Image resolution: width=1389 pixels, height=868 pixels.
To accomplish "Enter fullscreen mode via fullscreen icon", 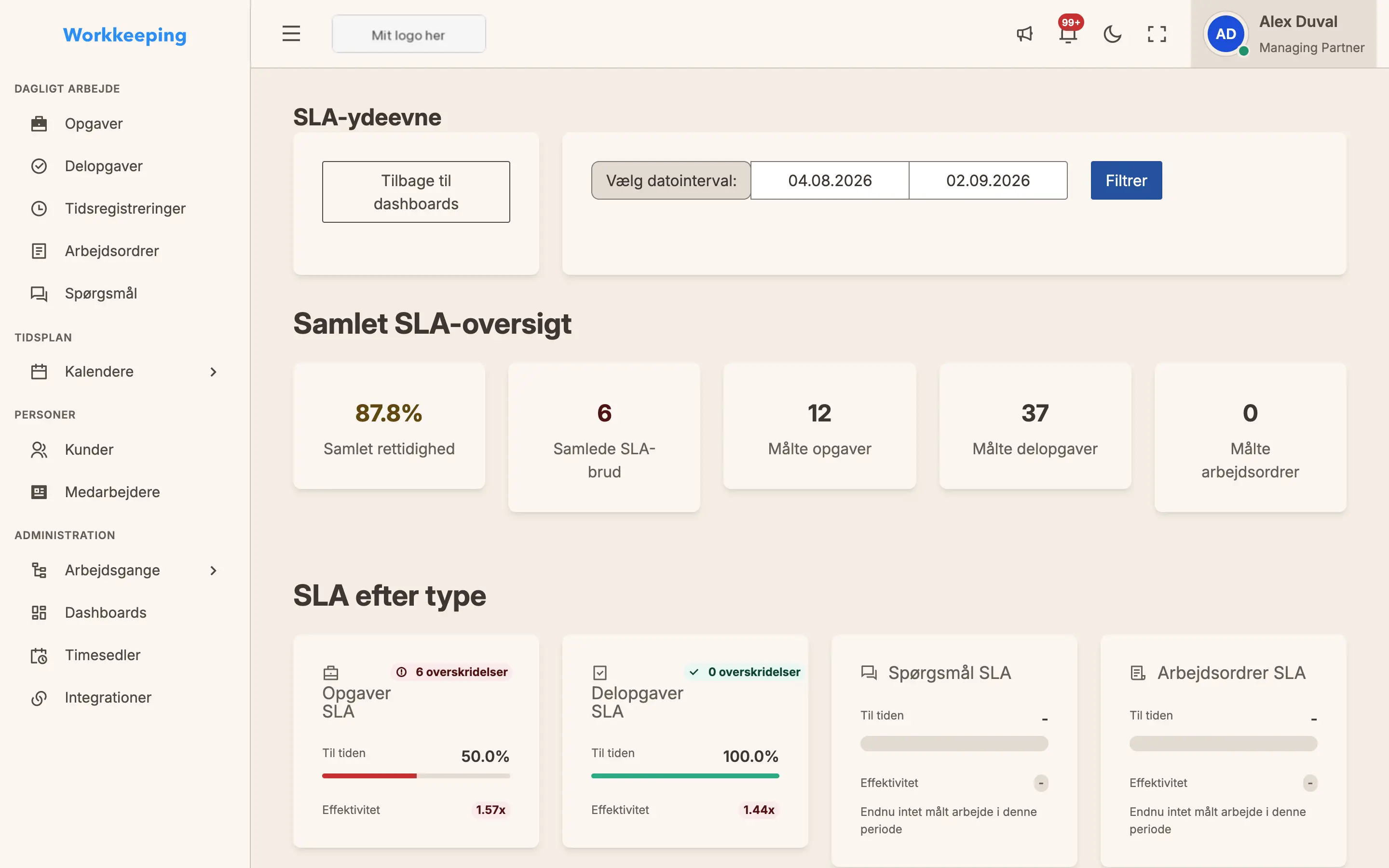I will click(x=1157, y=34).
